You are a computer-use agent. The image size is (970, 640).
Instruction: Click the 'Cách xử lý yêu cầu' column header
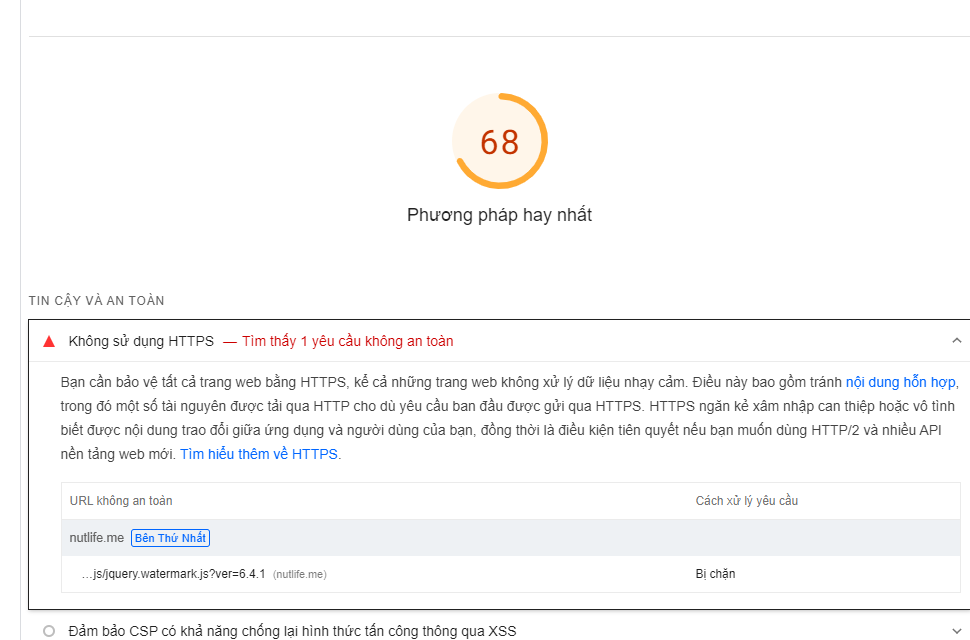746,501
